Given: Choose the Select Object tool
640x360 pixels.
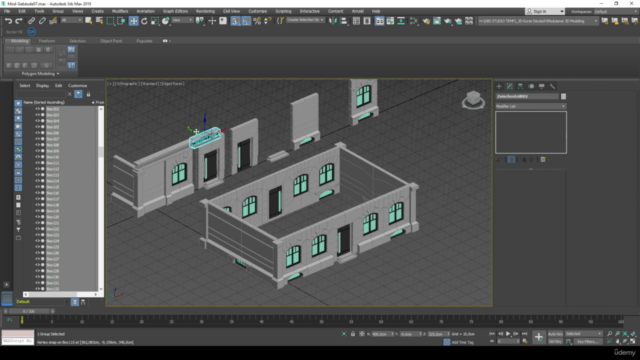Looking at the screenshot, I should coord(89,21).
